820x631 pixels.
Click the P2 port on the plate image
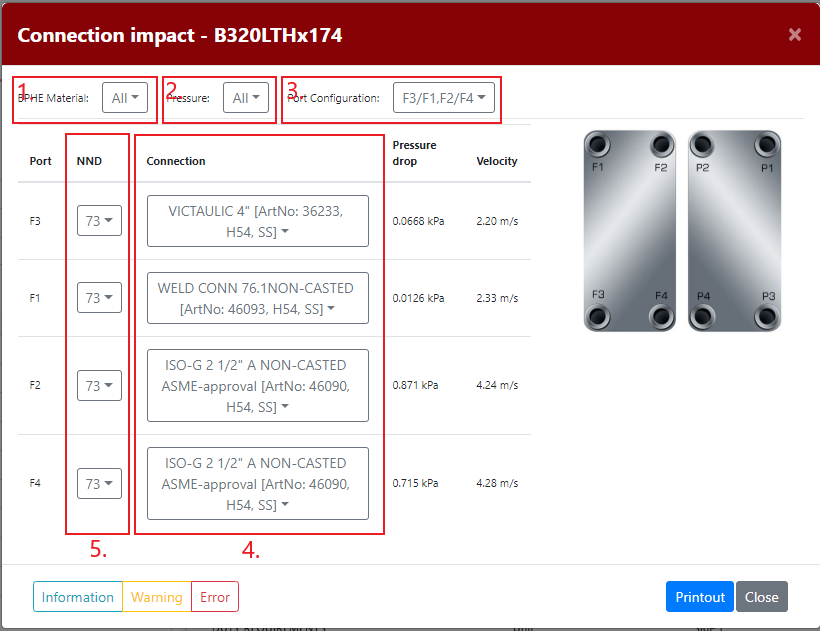click(x=702, y=145)
